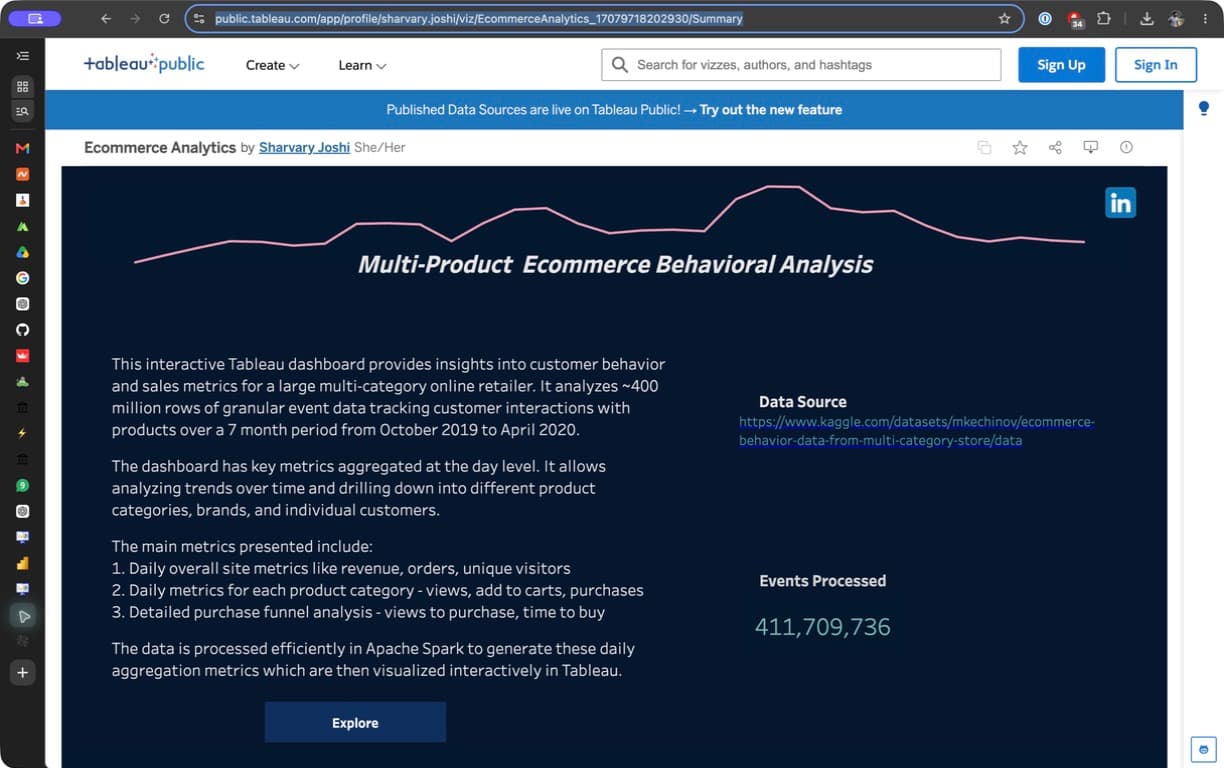Go back with the browser back arrow

[x=106, y=18]
